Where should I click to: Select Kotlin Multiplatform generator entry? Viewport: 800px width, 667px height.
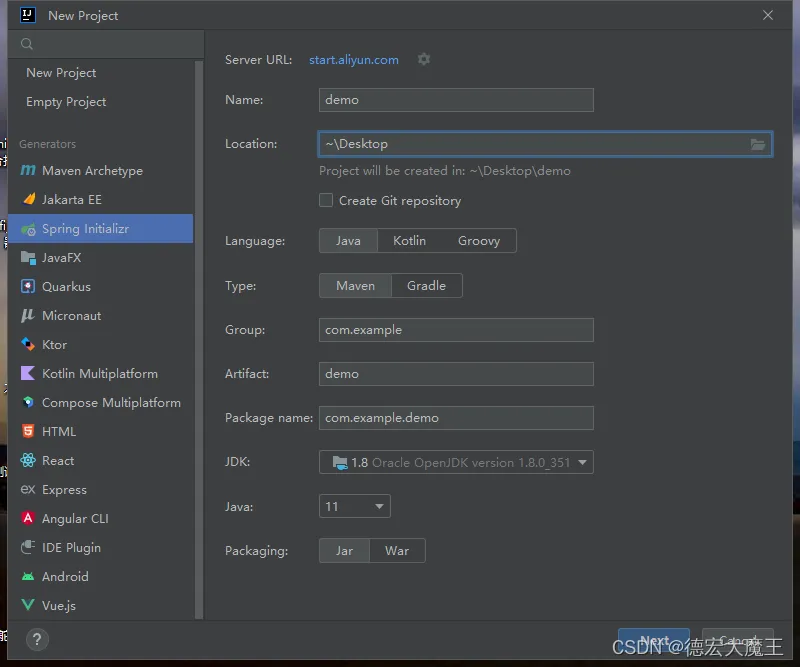pyautogui.click(x=101, y=374)
